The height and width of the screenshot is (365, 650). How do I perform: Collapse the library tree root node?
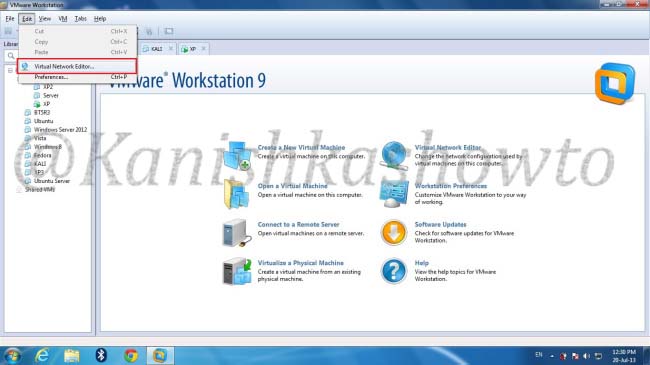pos(10,71)
